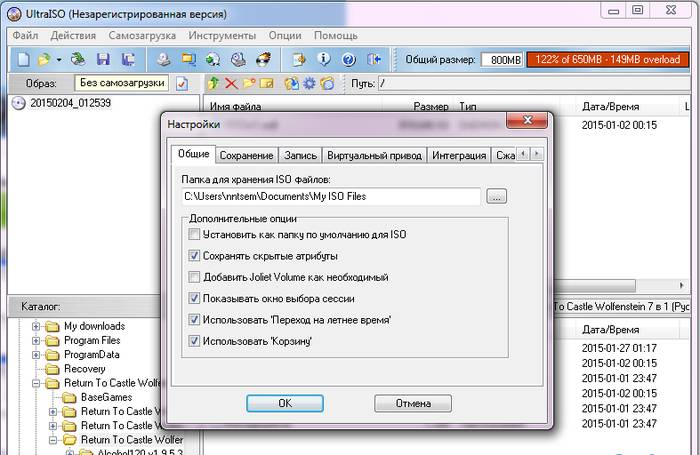Open the Файл menu

(x=25, y=36)
